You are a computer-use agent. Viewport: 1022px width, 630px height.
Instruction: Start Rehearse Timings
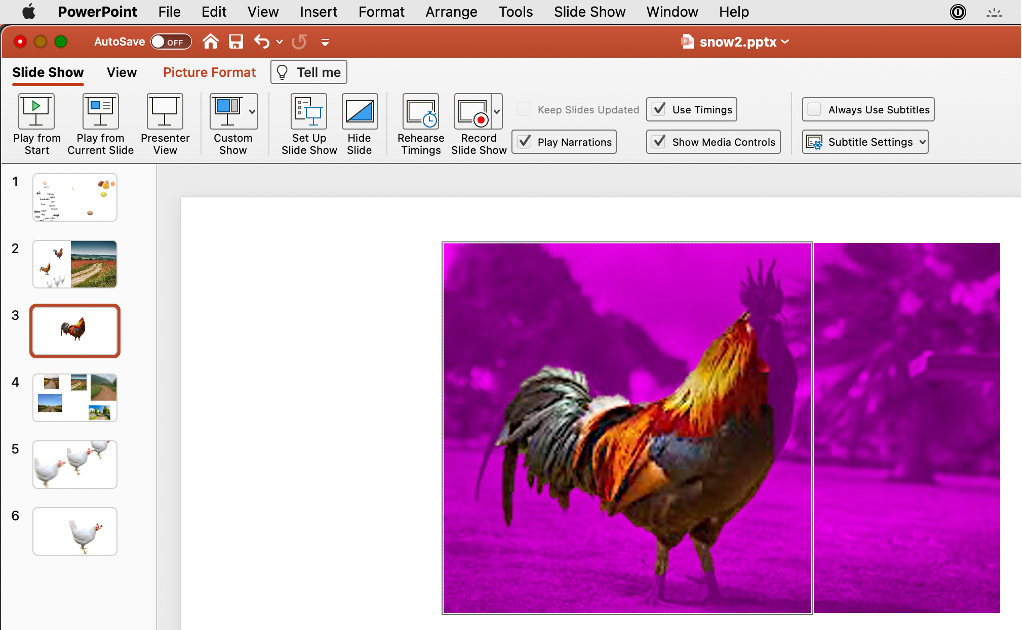pos(420,124)
